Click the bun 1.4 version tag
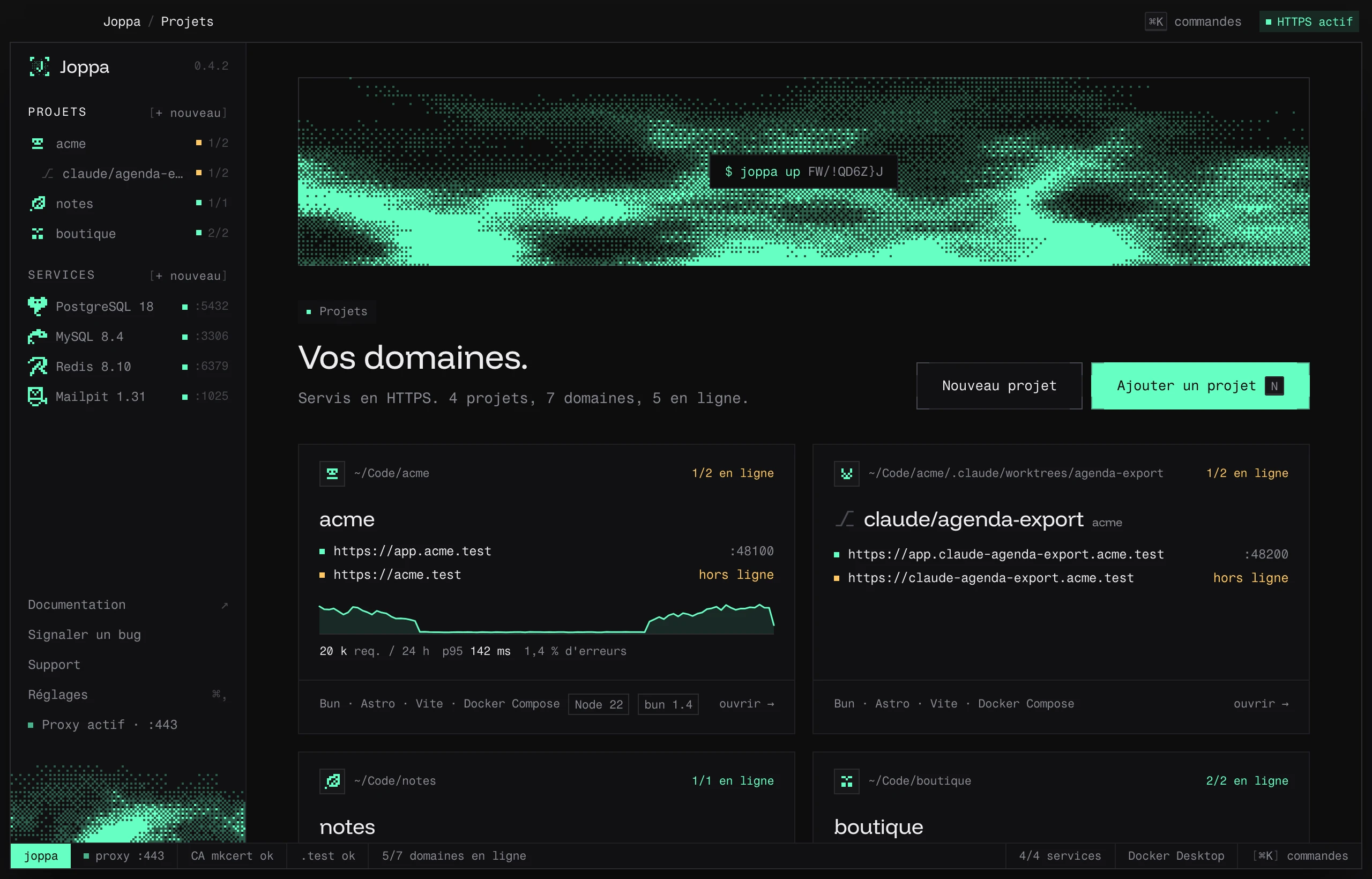The width and height of the screenshot is (1372, 879). [x=668, y=704]
